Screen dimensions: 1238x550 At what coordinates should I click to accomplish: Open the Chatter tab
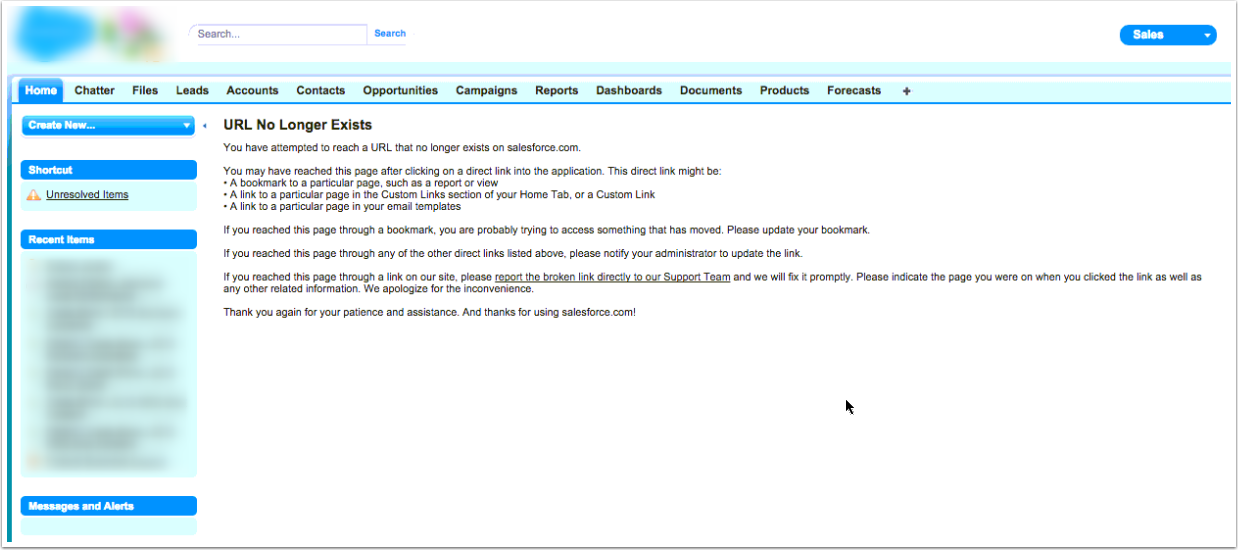(94, 90)
